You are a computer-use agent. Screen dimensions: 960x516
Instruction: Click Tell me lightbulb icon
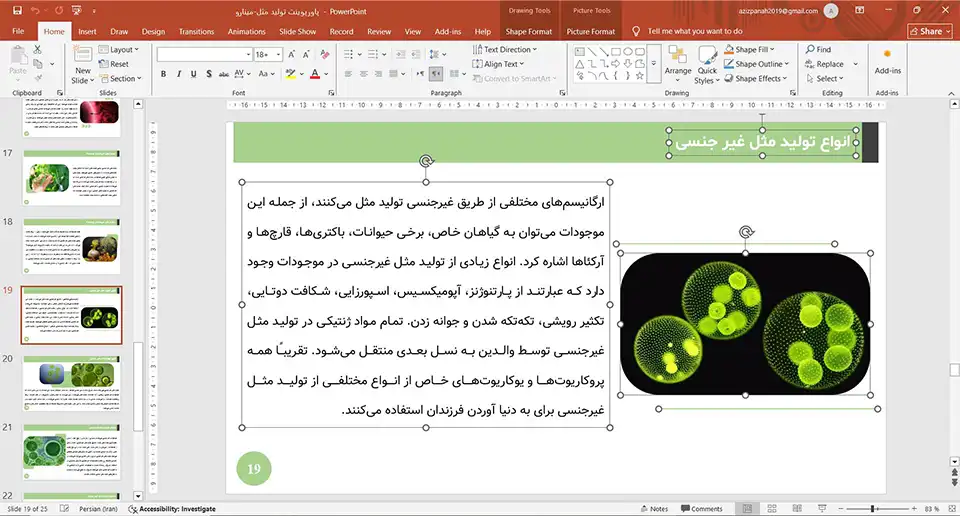tap(636, 31)
